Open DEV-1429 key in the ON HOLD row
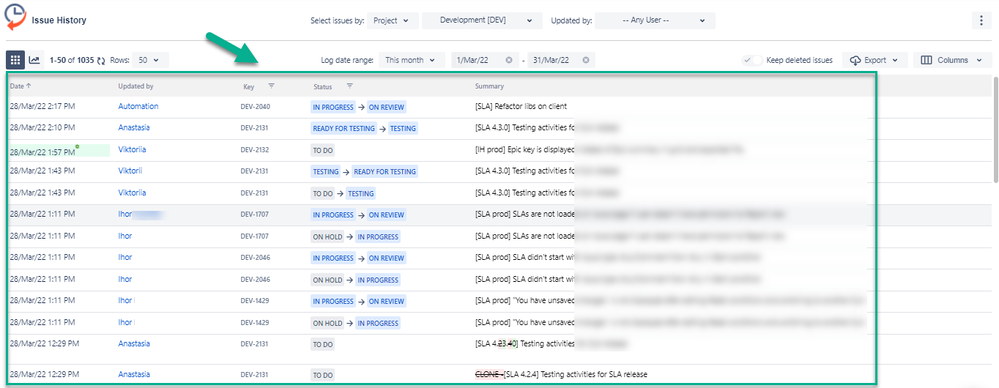The image size is (999, 388). pos(255,323)
